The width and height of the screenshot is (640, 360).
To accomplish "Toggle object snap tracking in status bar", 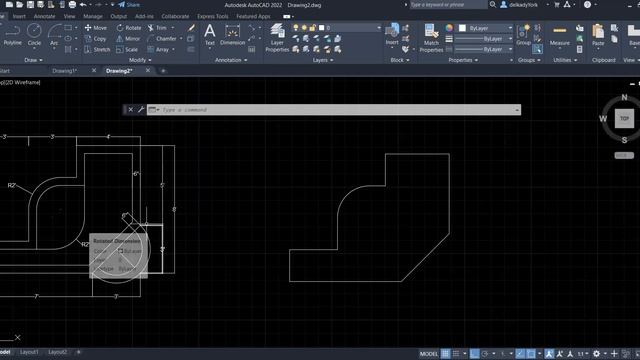I will [520, 353].
